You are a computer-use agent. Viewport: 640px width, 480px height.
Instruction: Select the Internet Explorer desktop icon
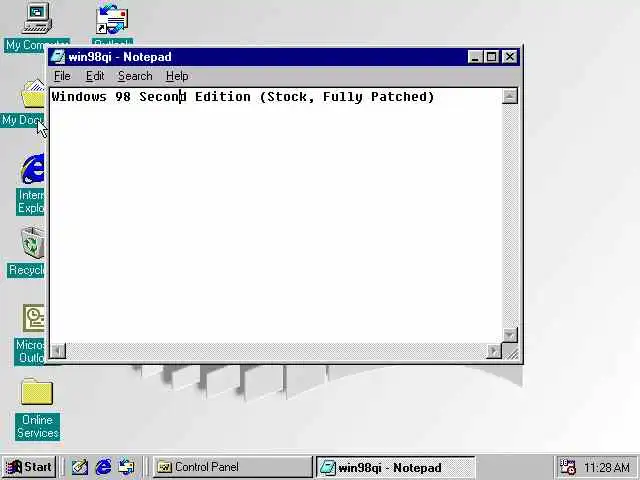coord(33,169)
